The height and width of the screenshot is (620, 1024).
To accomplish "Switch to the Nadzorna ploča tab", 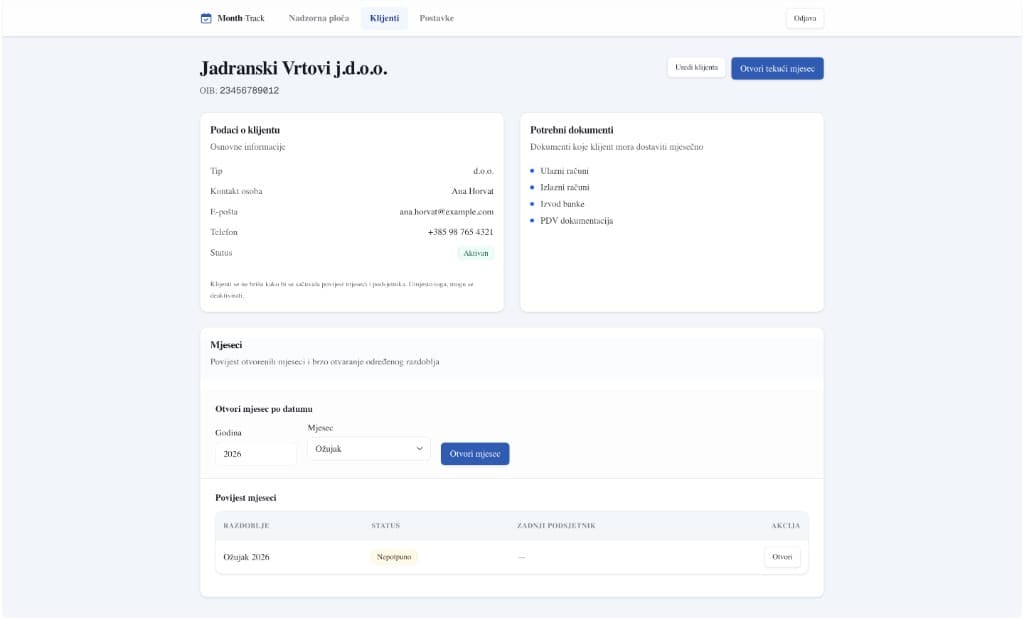I will (321, 17).
